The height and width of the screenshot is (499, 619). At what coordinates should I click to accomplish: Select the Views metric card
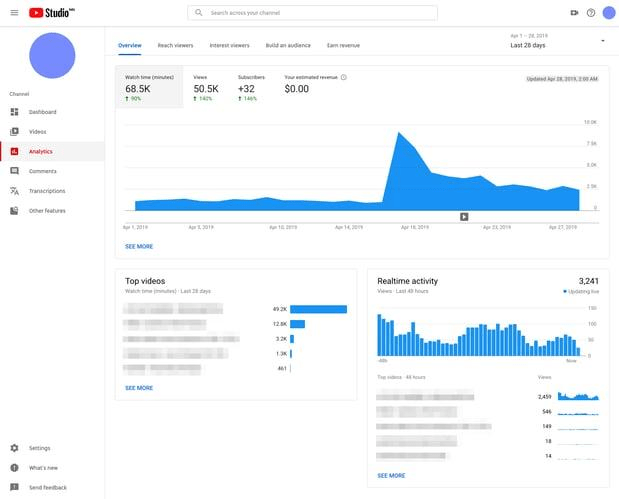207,87
